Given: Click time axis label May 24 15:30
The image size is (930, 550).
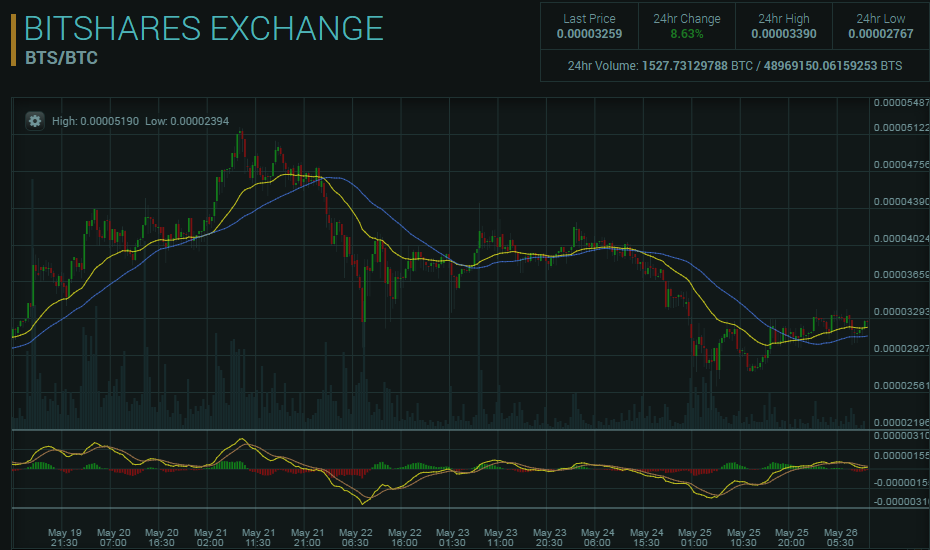Looking at the screenshot, I should tap(646, 538).
